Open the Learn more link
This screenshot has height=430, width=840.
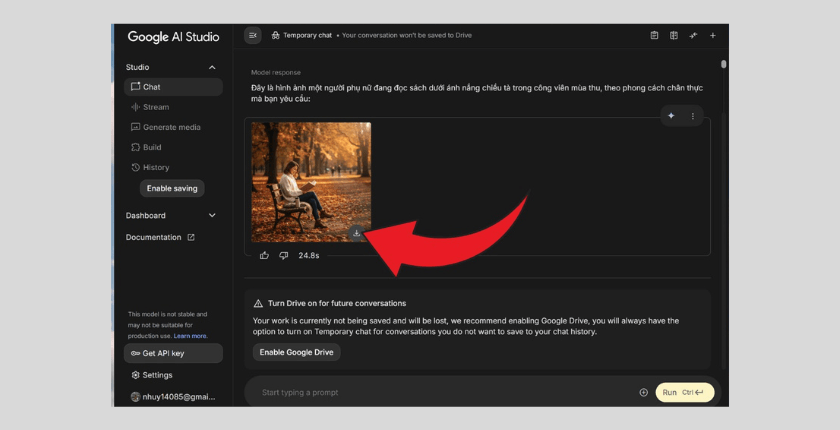coord(191,336)
